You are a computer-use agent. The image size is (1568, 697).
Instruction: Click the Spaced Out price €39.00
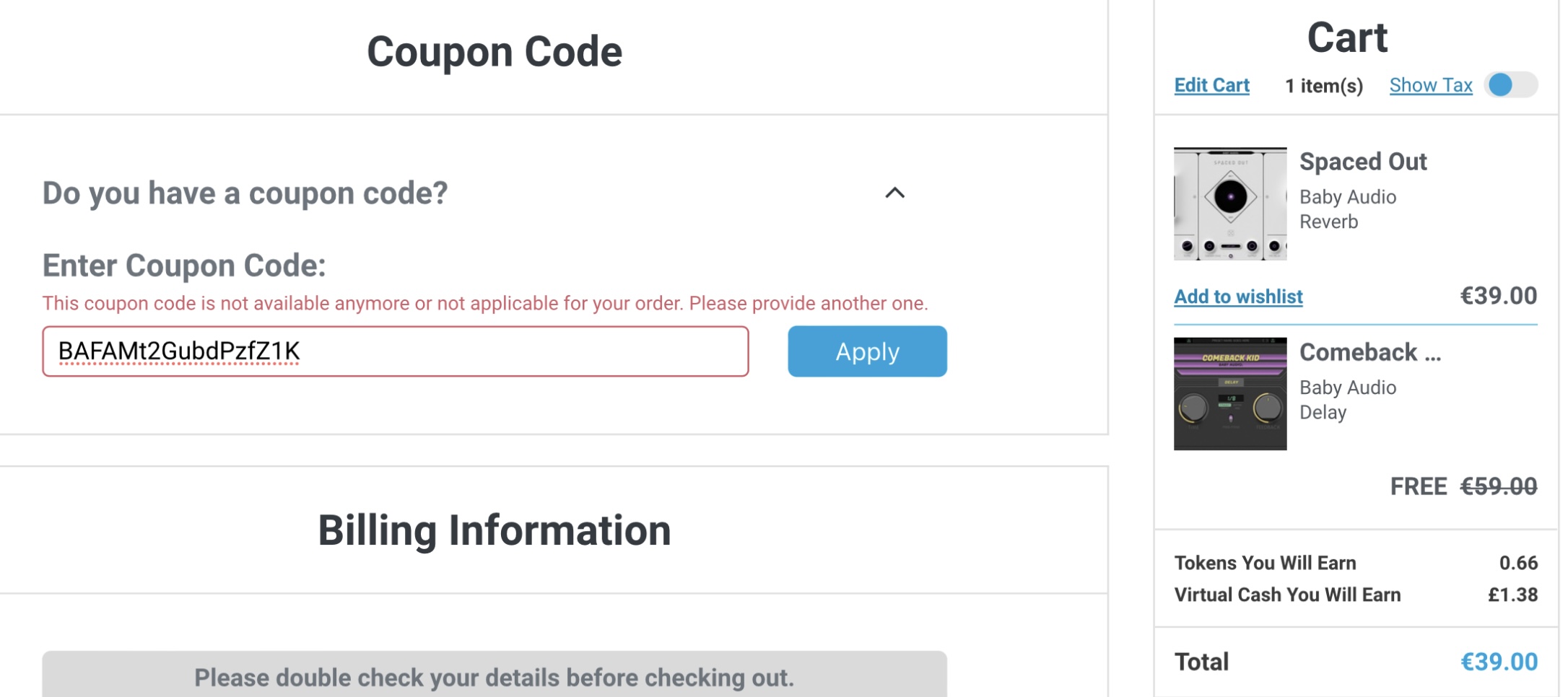1499,296
